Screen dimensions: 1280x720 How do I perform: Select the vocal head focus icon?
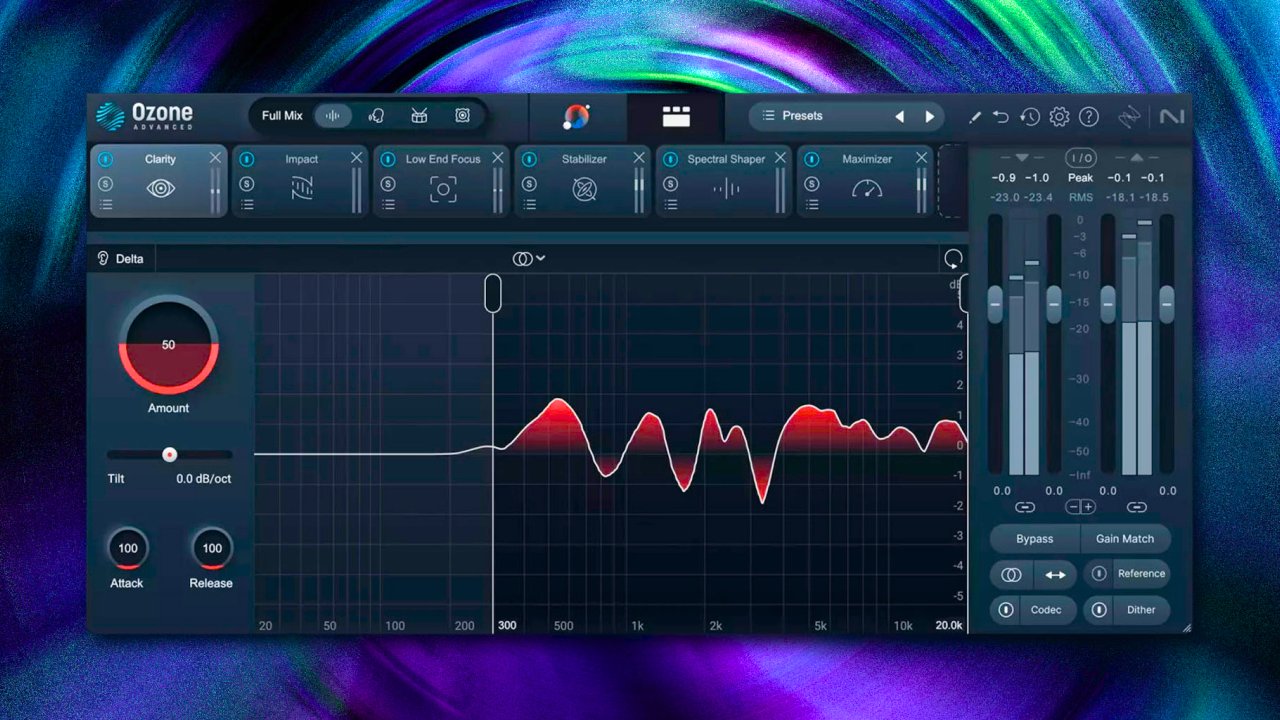[x=376, y=116]
